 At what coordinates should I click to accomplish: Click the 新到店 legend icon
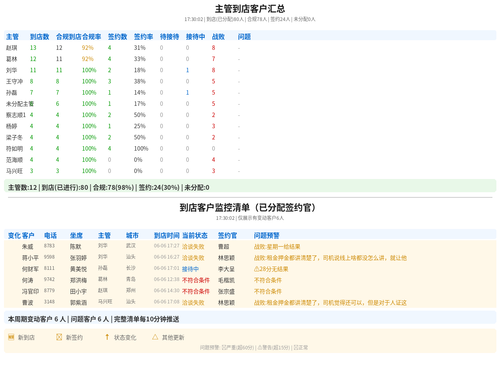[x=11, y=337]
